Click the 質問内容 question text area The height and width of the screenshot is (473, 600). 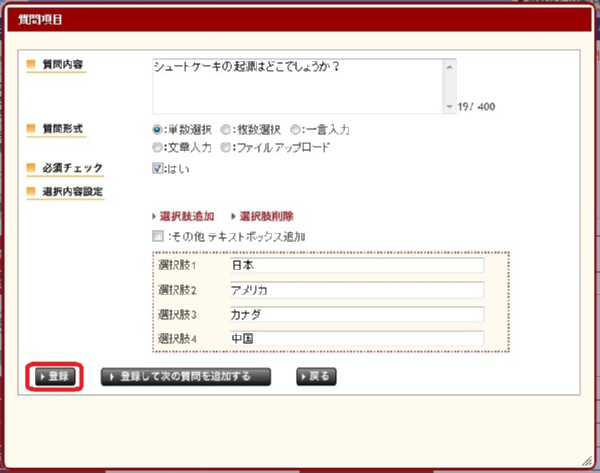295,85
